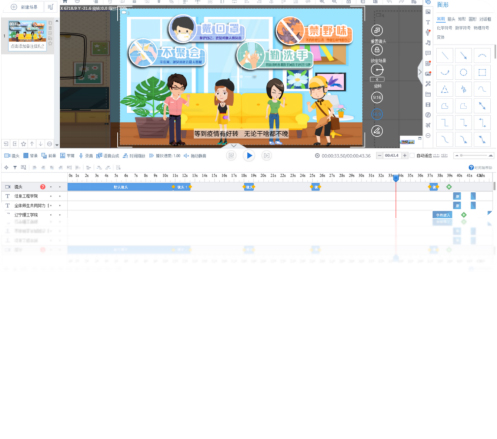Expand the canvas bottom chevron handle
This screenshot has height=439, width=497.
coord(234,146)
